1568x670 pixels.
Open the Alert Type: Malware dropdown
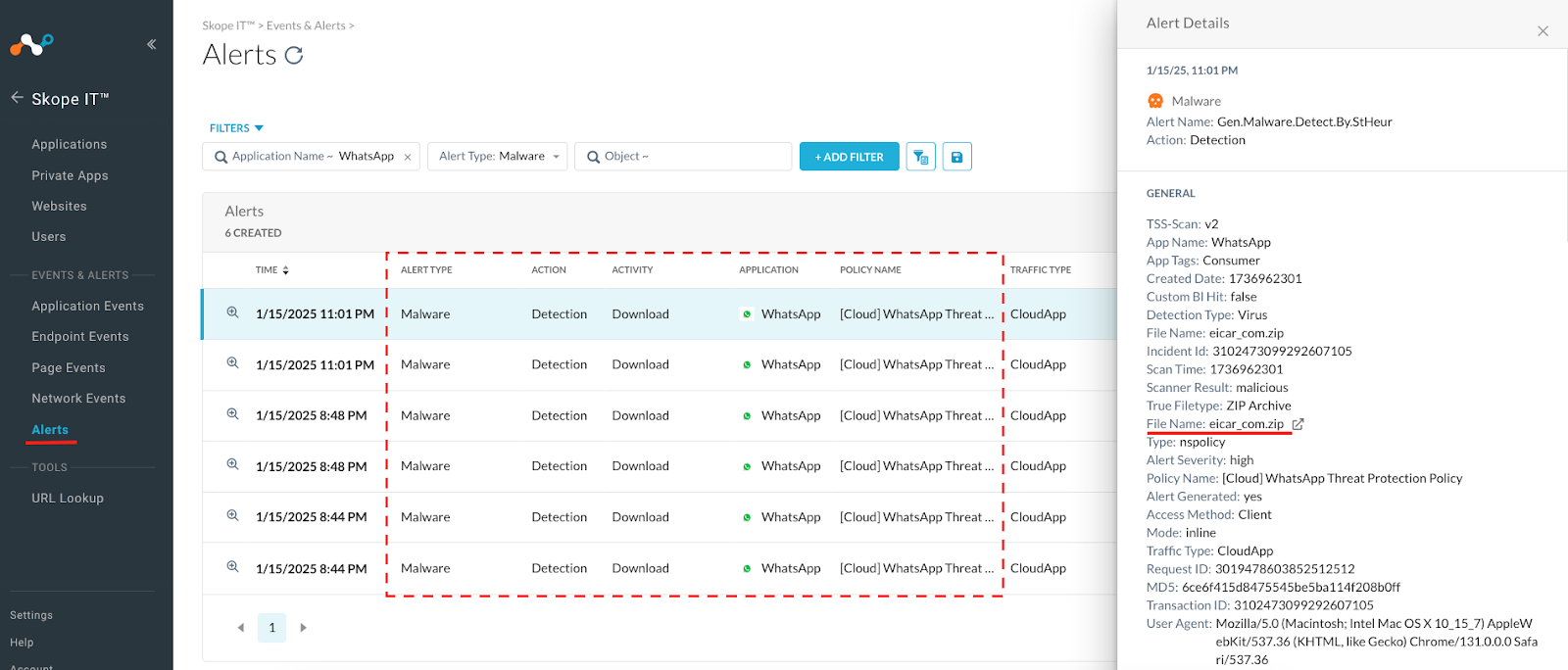point(498,157)
